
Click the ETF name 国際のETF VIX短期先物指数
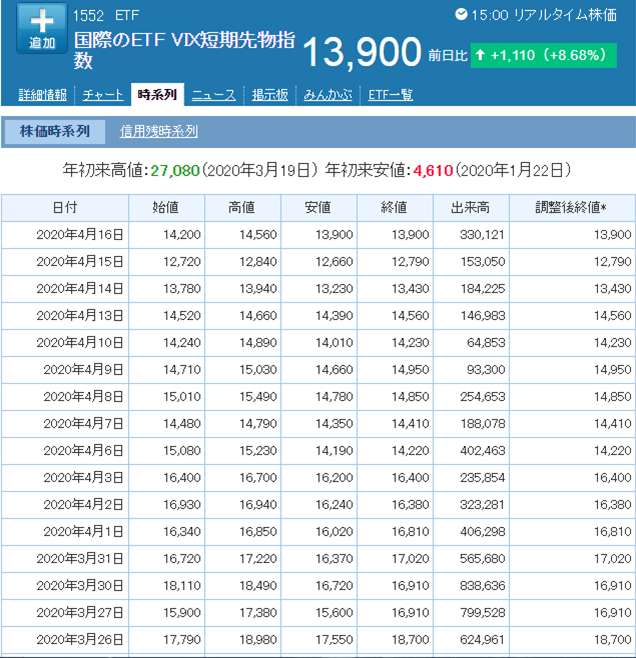coord(185,50)
